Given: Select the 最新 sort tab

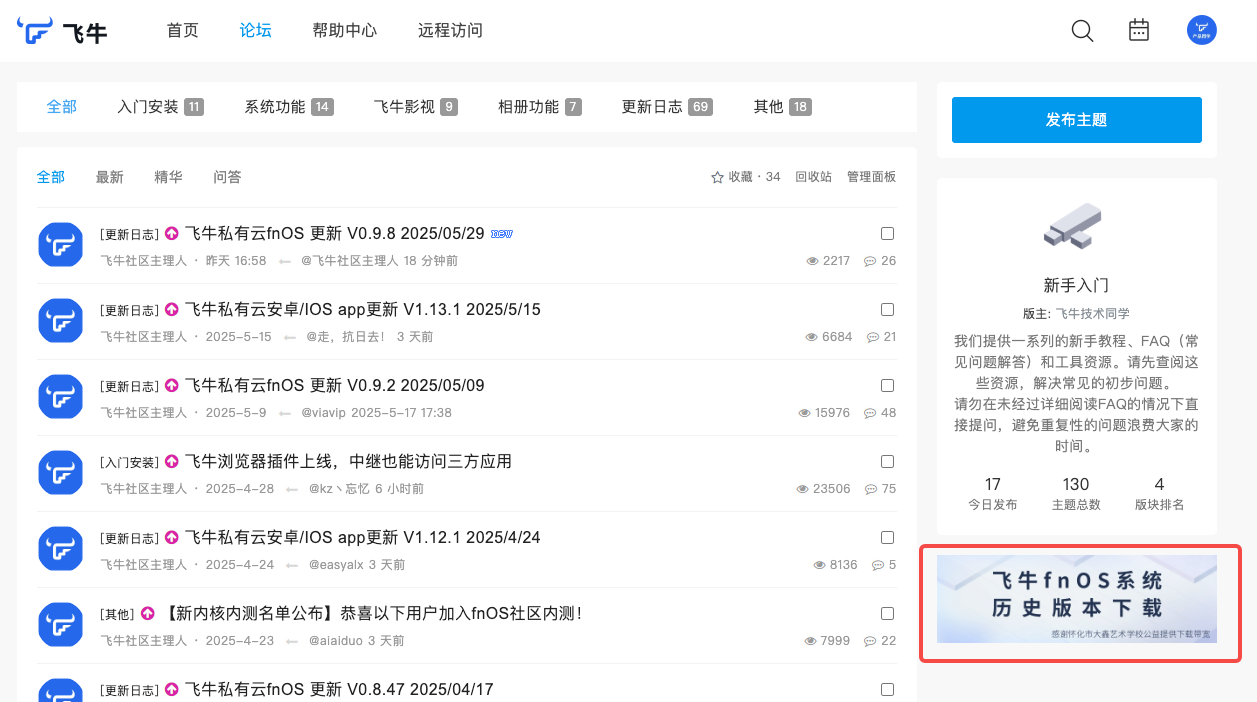Looking at the screenshot, I should [x=110, y=177].
